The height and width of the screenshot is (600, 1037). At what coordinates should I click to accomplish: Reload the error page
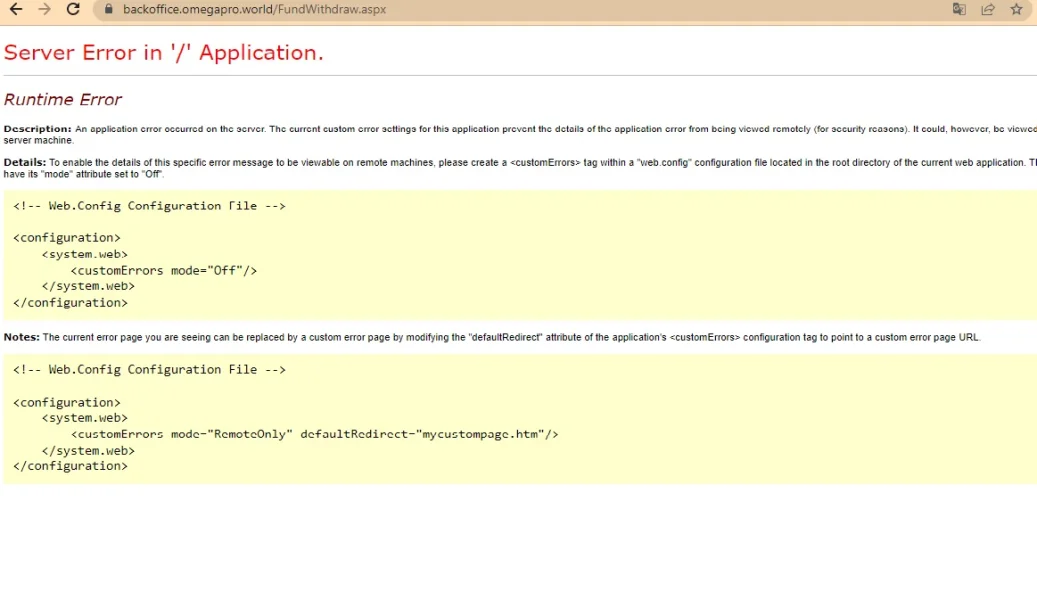[73, 10]
